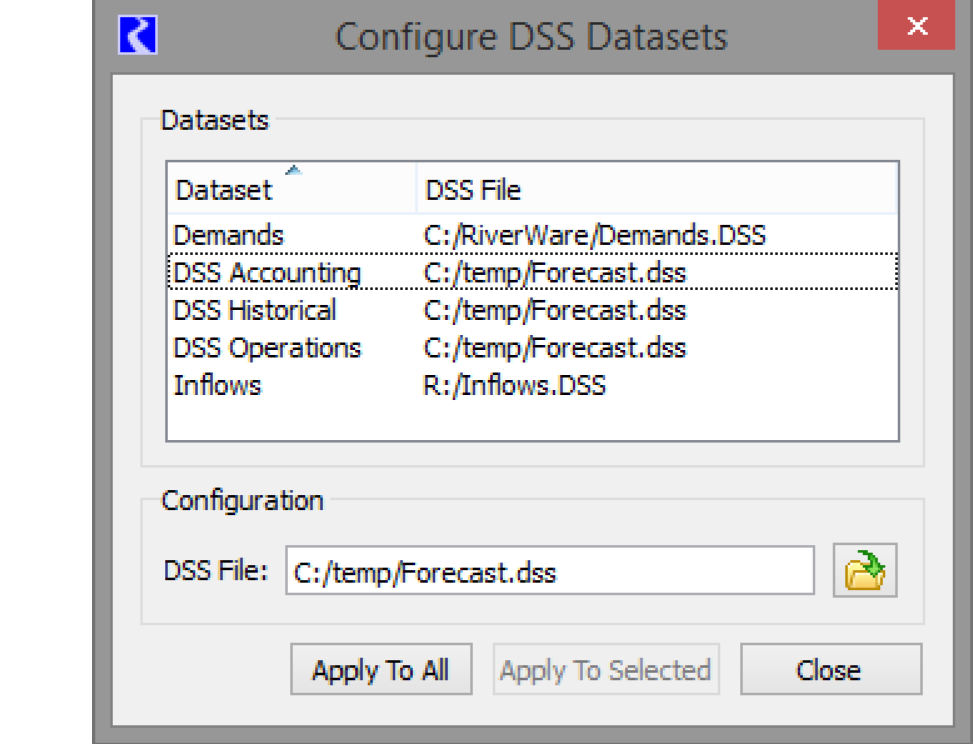Sort the list by Dataset column header
The height and width of the screenshot is (744, 975).
click(x=224, y=190)
